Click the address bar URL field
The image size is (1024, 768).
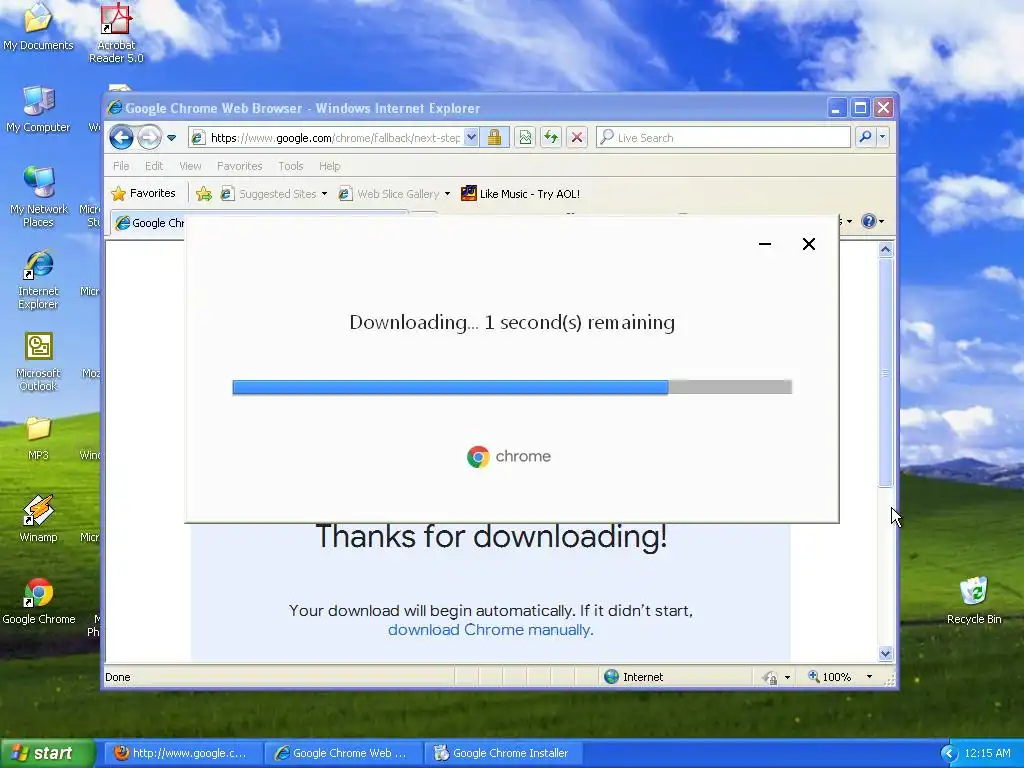tap(334, 138)
